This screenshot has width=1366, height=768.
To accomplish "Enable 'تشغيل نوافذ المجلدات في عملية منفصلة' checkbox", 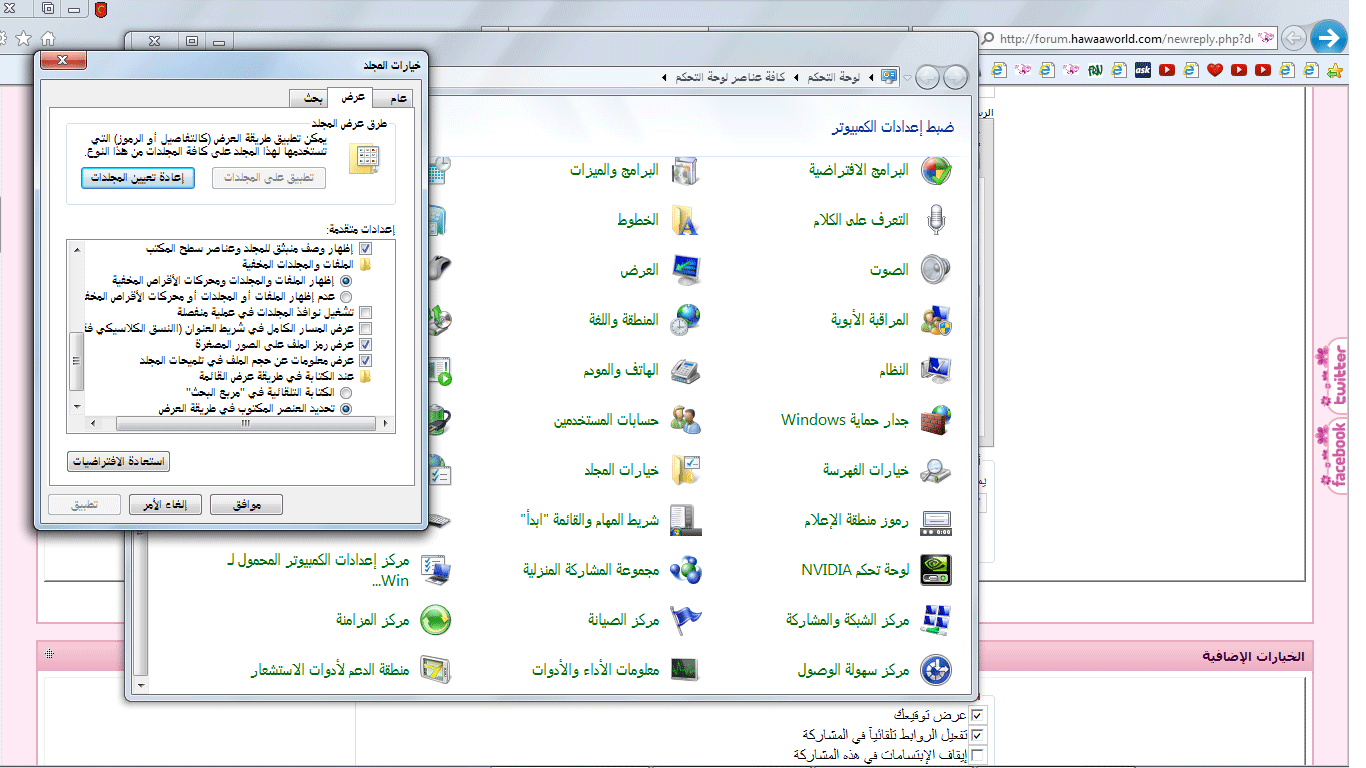I will (x=365, y=312).
